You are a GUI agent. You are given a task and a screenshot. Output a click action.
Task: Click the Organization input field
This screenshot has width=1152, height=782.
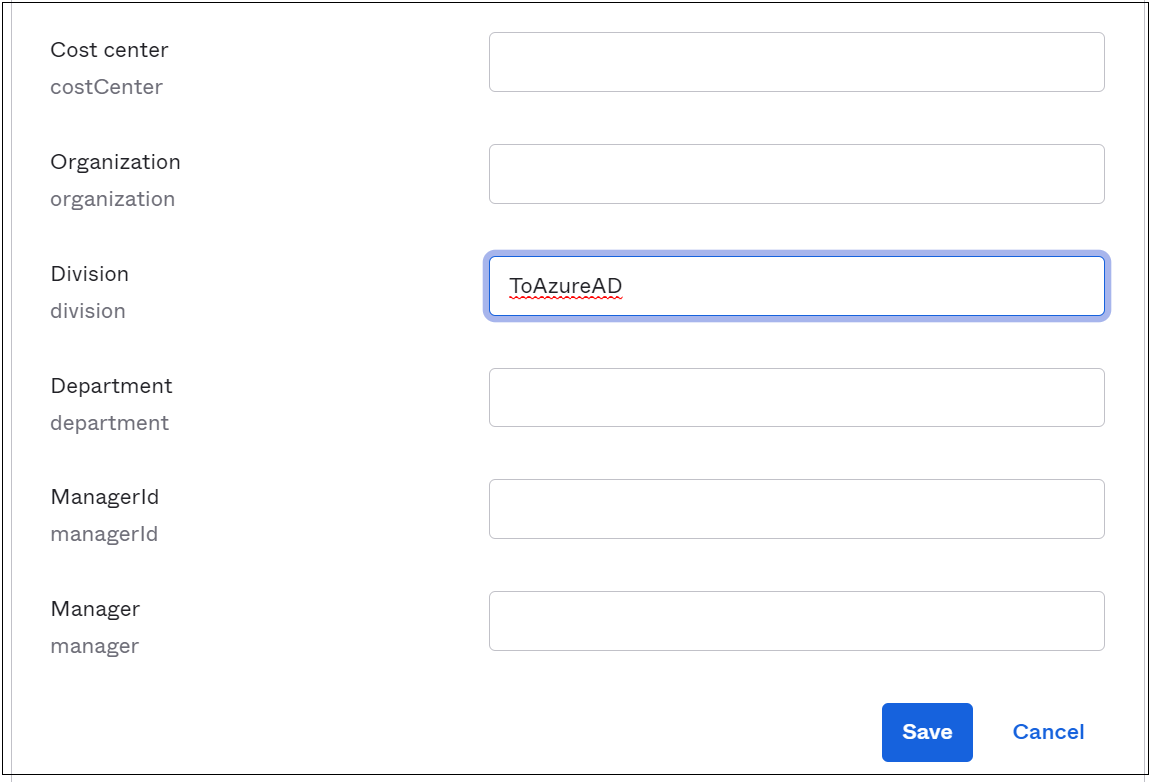tap(795, 173)
